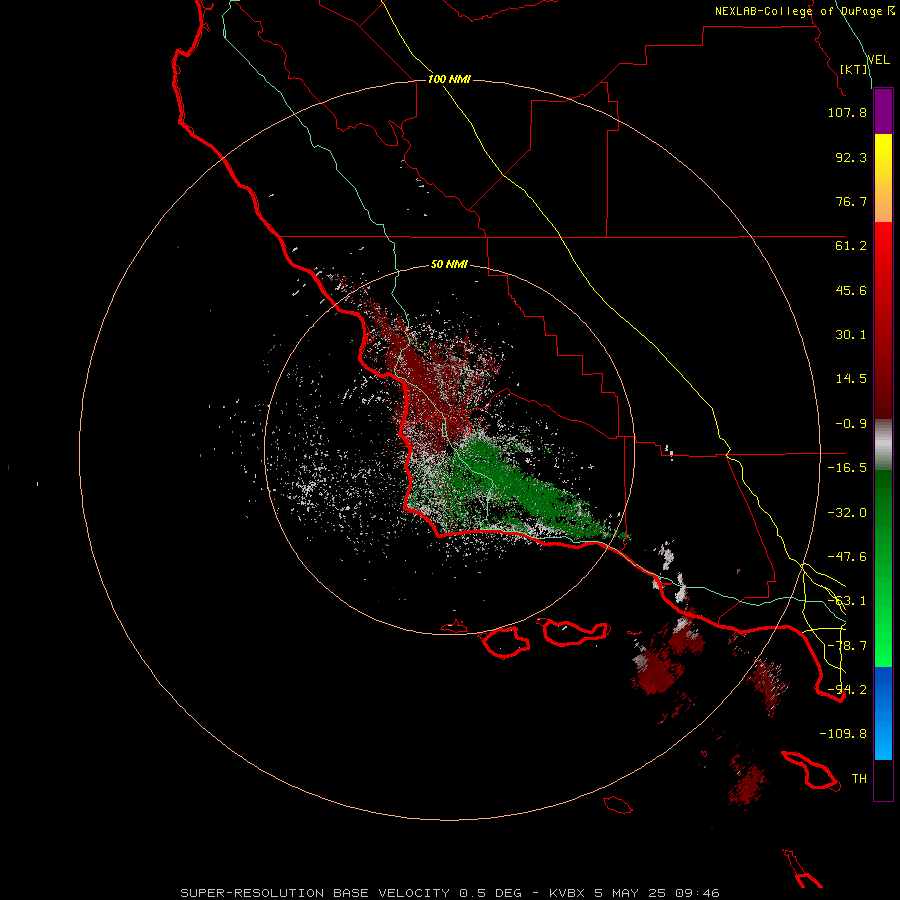This screenshot has height=900, width=900.
Task: Click the green segment of the color bar
Action: pos(883,568)
